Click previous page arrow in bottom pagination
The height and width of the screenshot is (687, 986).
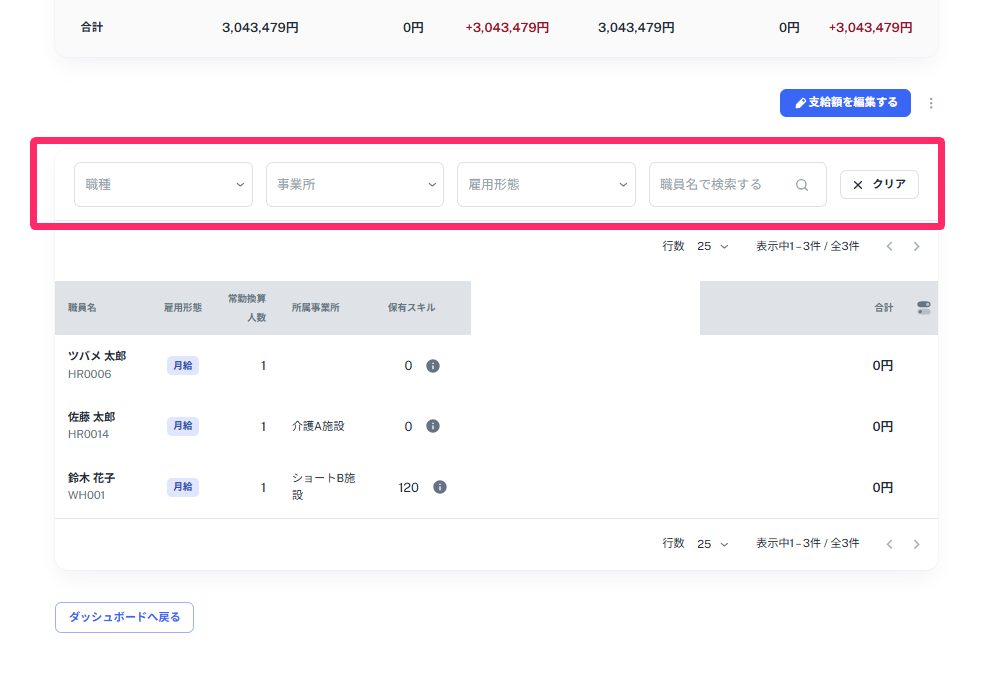point(889,544)
